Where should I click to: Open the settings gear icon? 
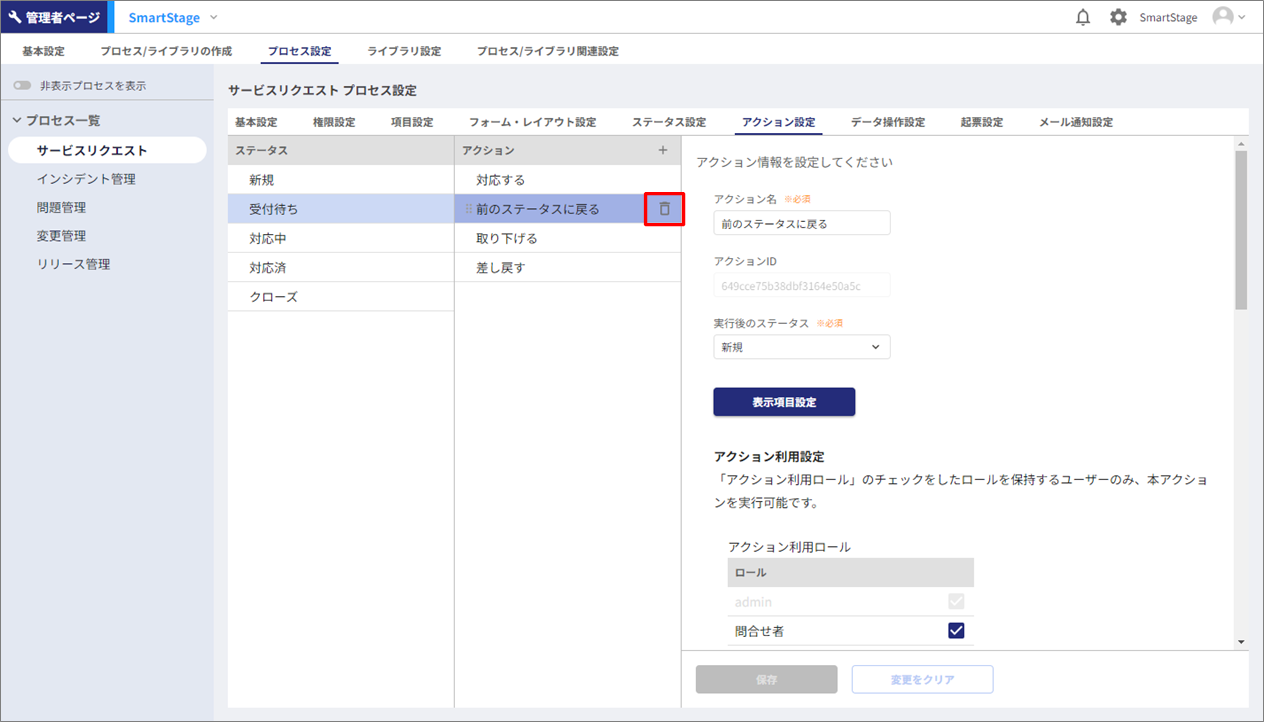click(x=1118, y=17)
